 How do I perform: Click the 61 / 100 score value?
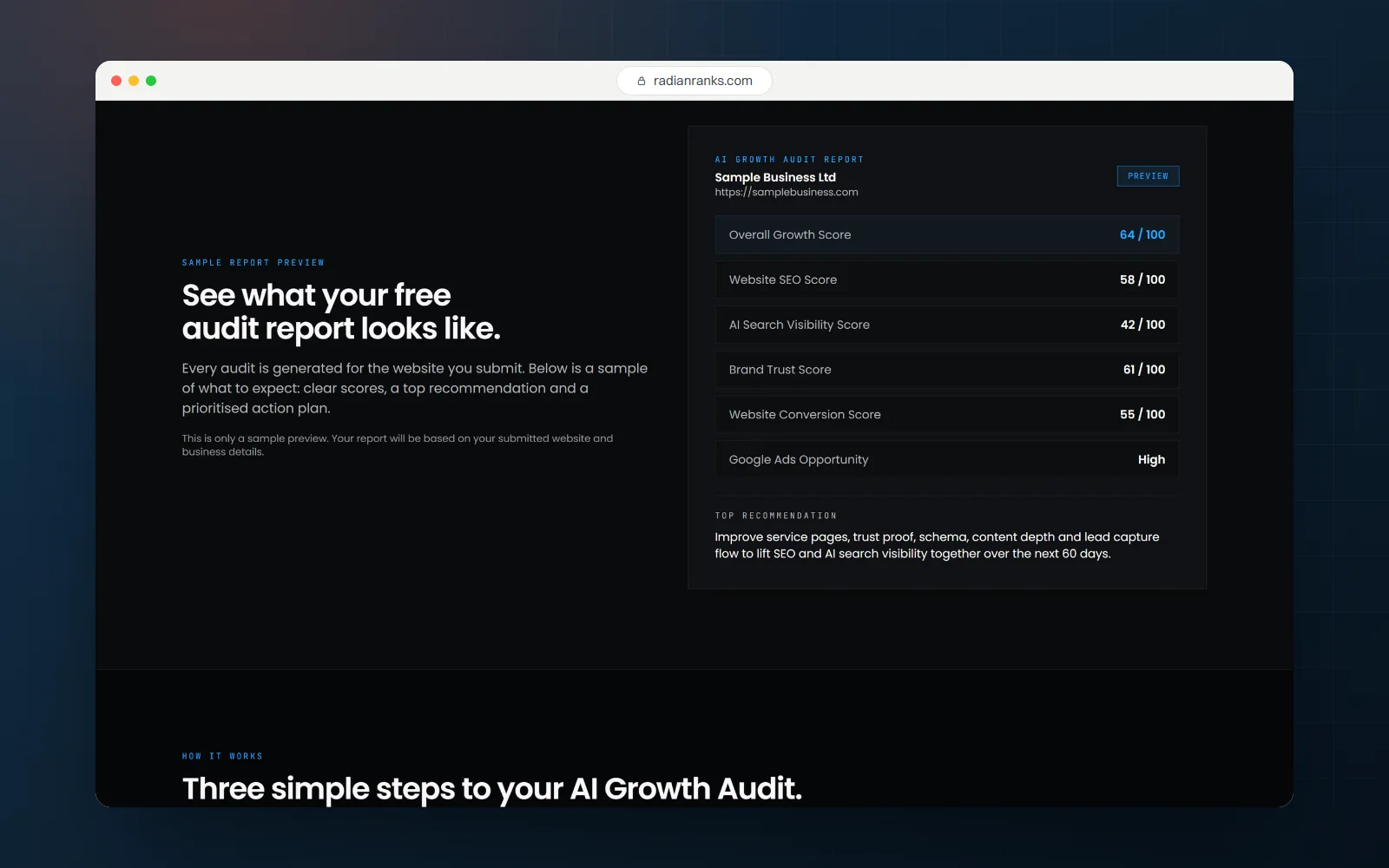click(1144, 370)
